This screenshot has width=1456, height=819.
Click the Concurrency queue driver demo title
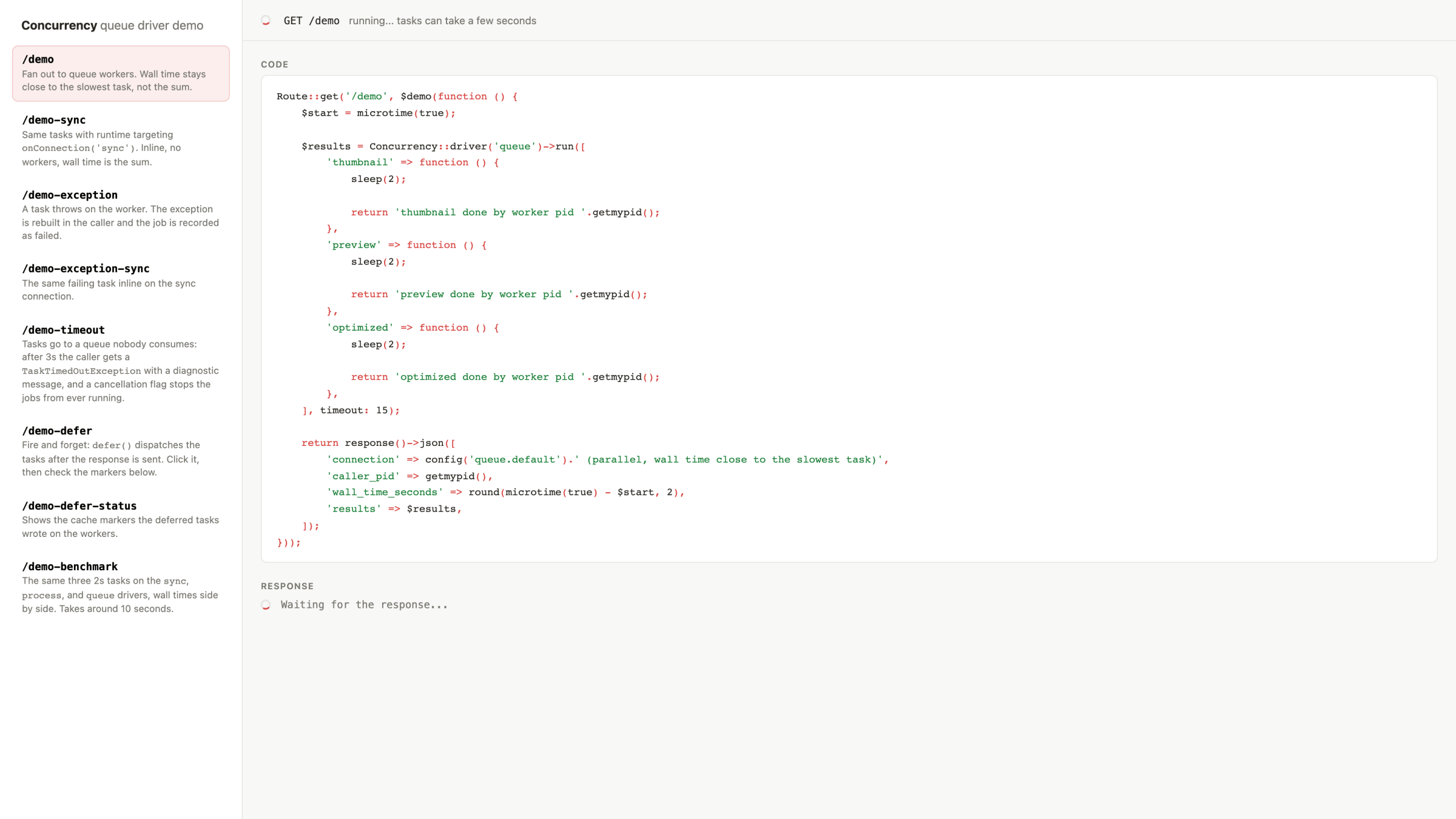[x=112, y=25]
